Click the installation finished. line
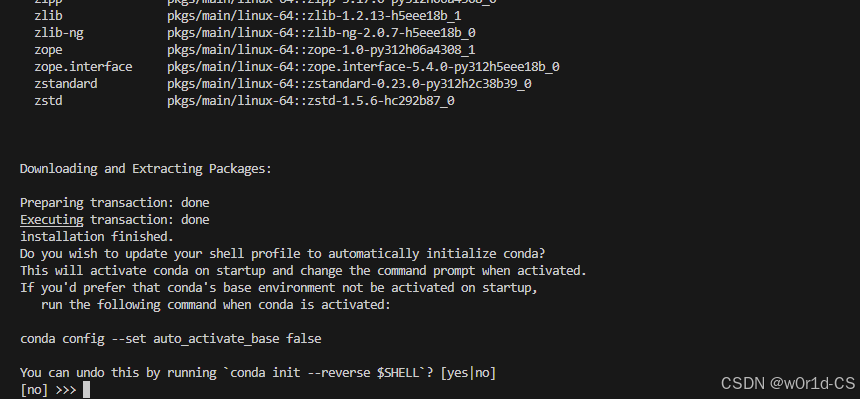 tap(97, 237)
